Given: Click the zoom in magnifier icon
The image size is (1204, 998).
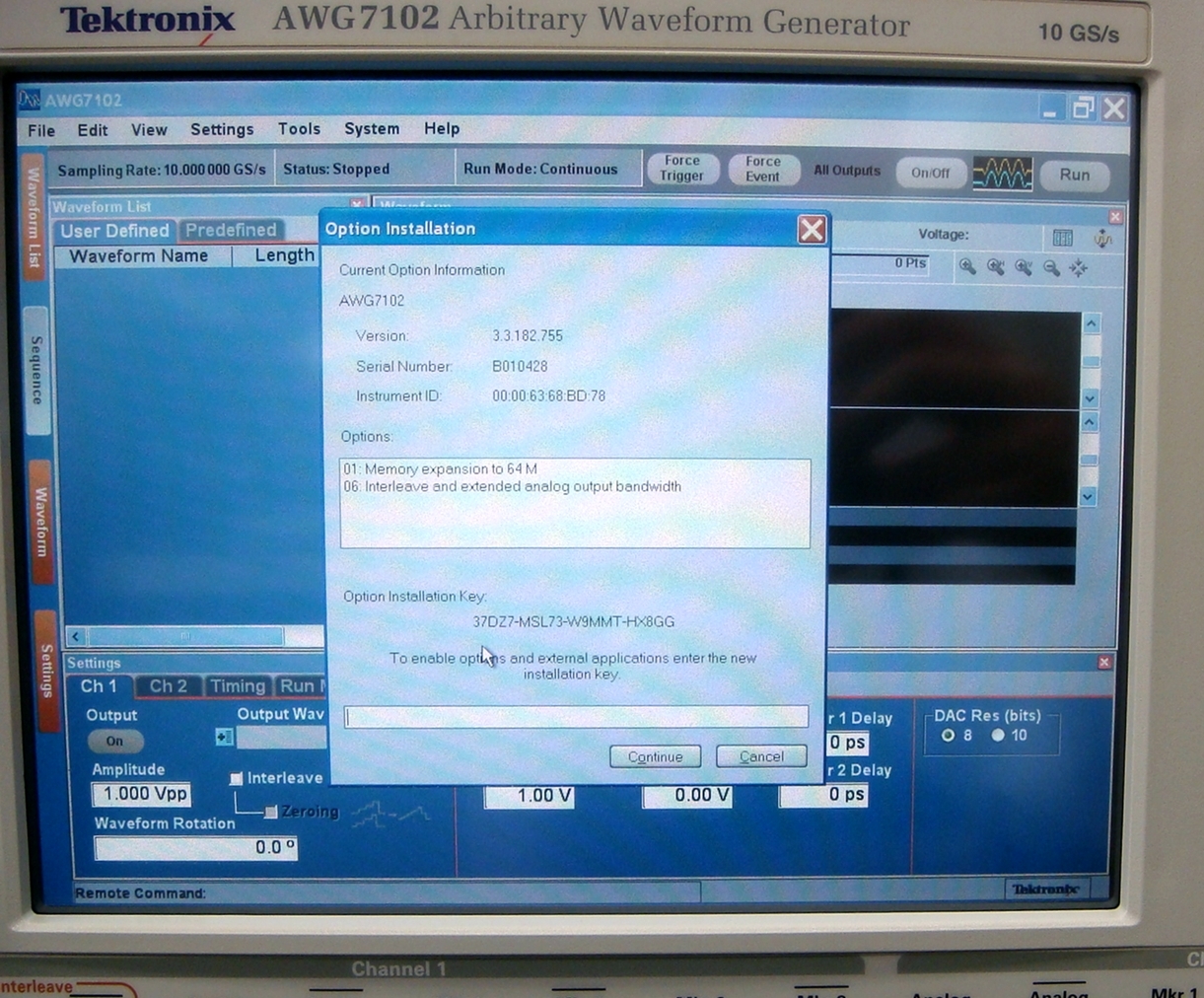Looking at the screenshot, I should click(967, 267).
